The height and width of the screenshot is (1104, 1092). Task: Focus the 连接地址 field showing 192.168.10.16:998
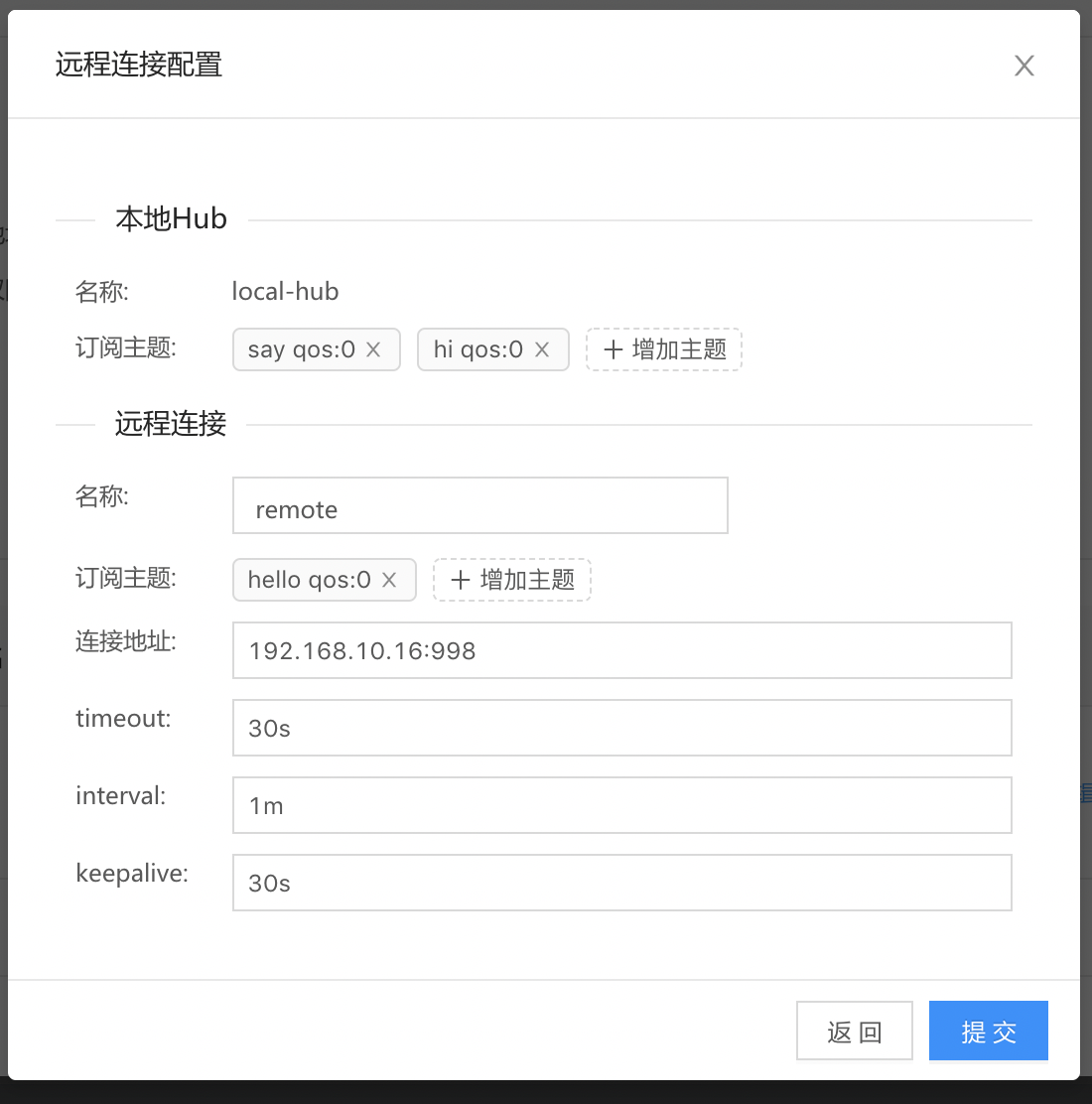point(621,650)
